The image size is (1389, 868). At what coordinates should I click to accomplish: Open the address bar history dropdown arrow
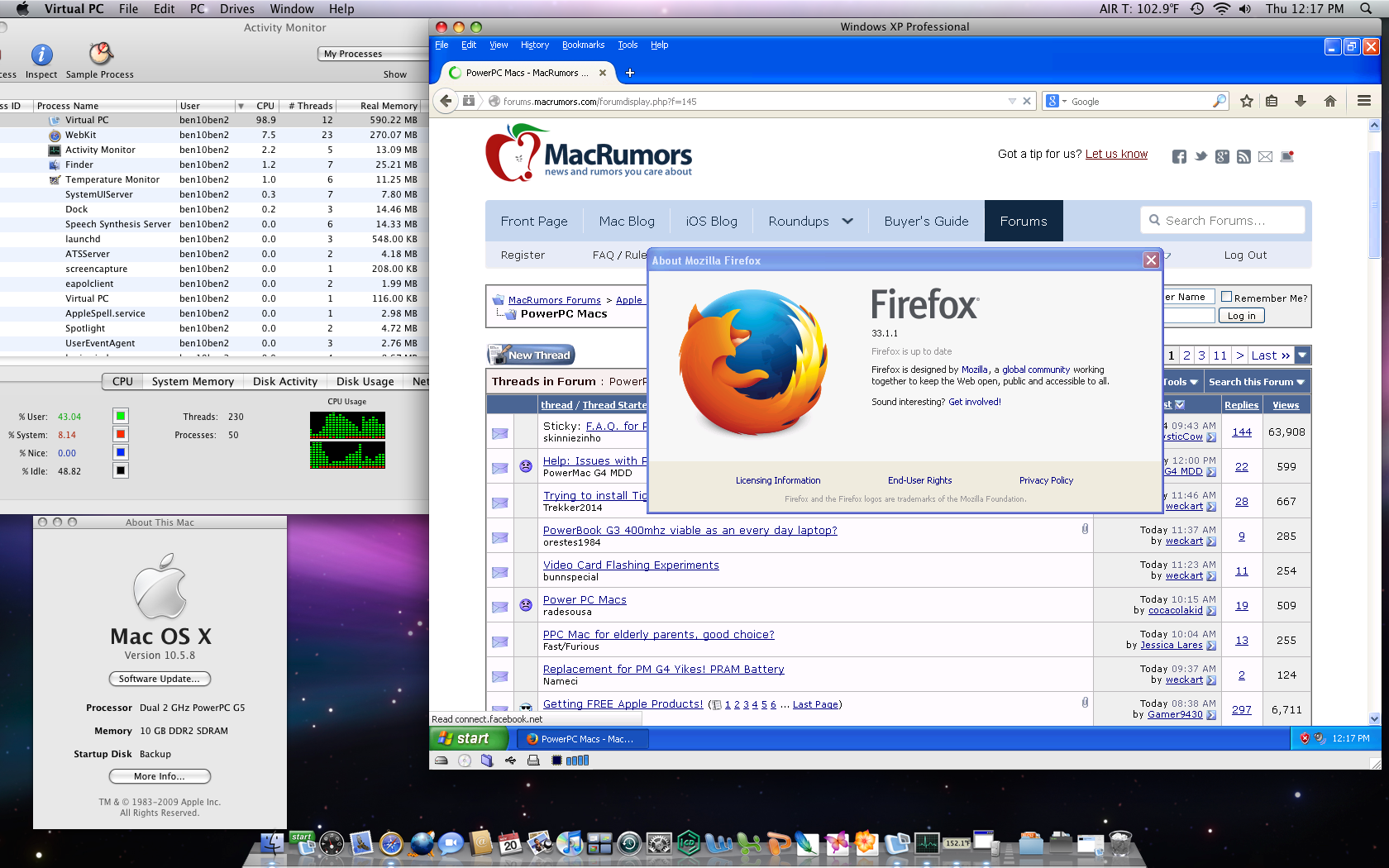click(x=1012, y=101)
